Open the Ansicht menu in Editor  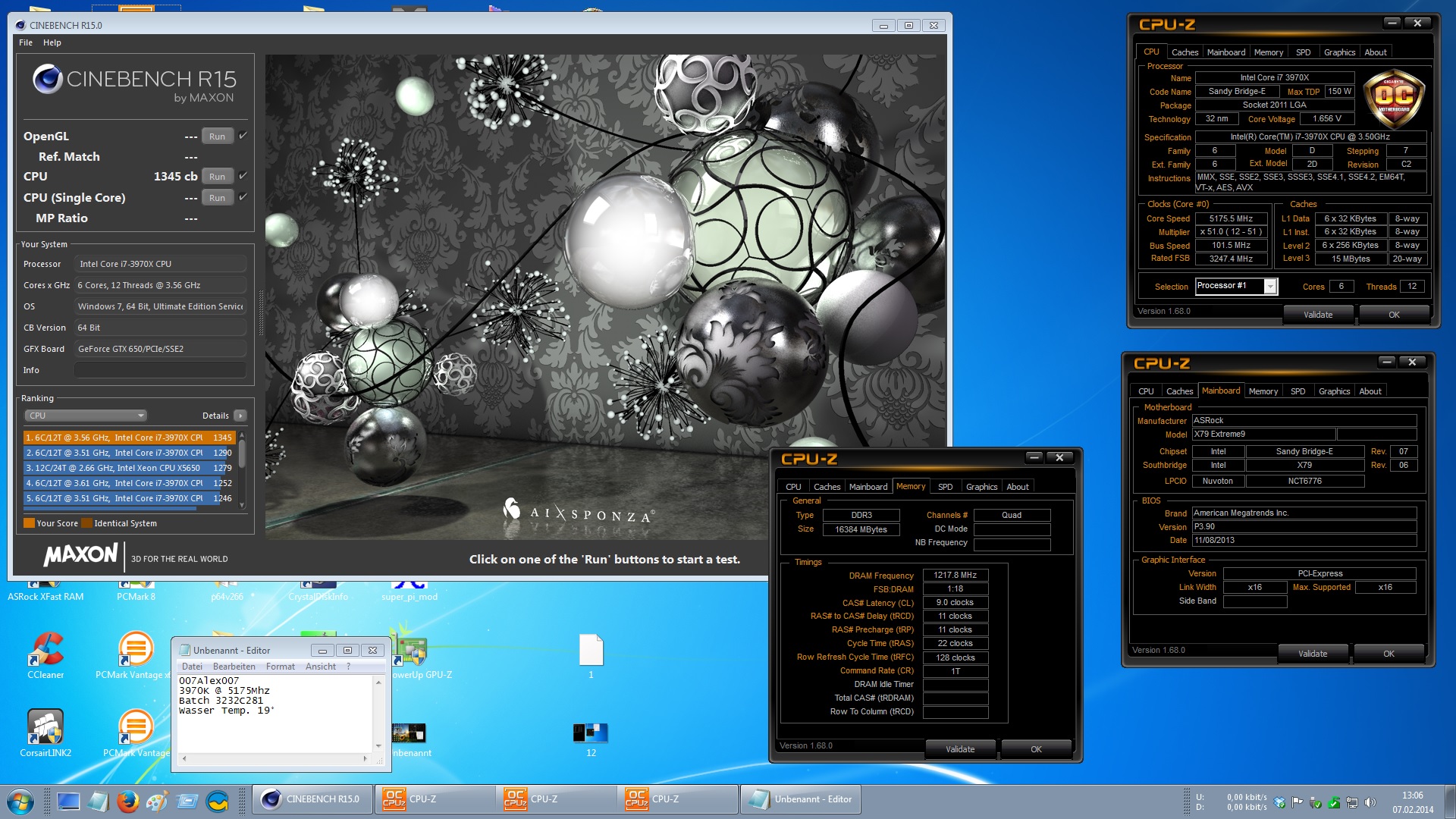[x=321, y=667]
